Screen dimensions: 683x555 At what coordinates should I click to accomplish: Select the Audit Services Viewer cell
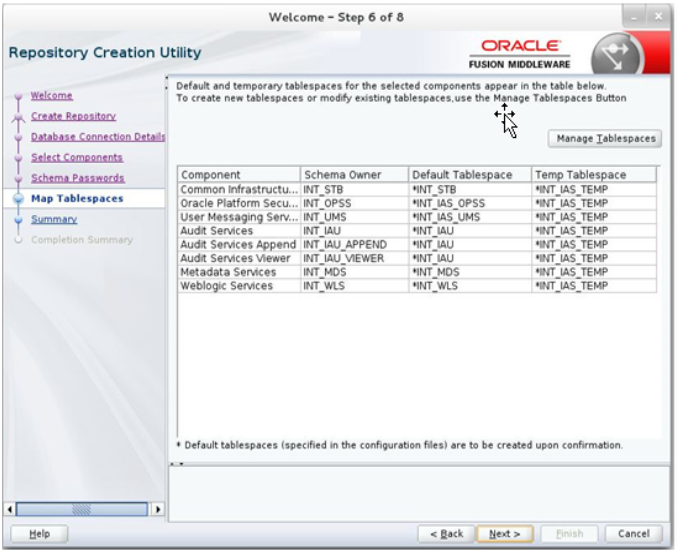[x=239, y=258]
